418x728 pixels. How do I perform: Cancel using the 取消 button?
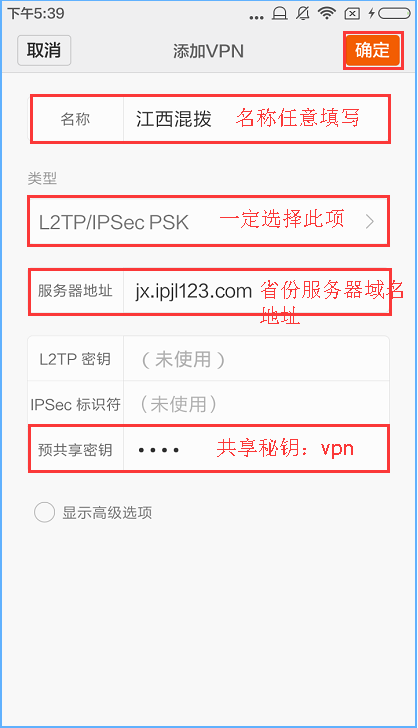(44, 50)
